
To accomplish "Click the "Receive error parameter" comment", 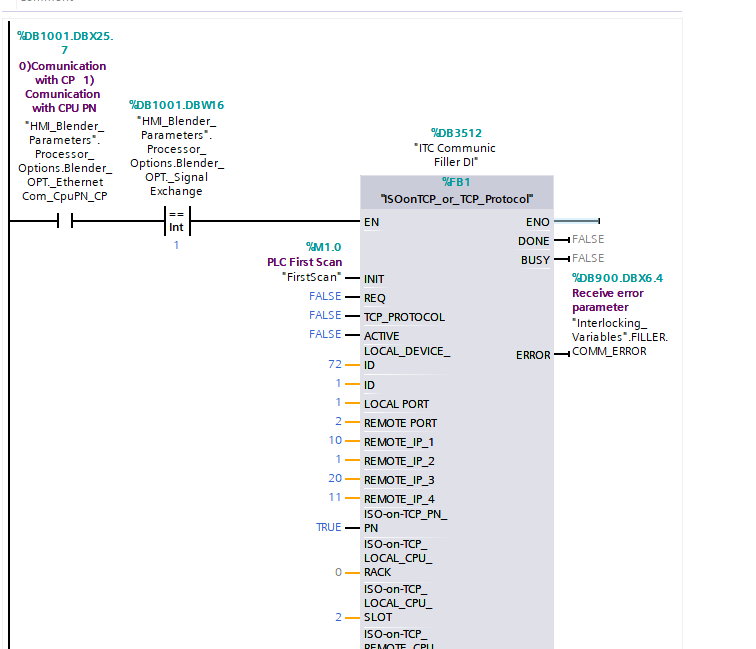I will [608, 300].
